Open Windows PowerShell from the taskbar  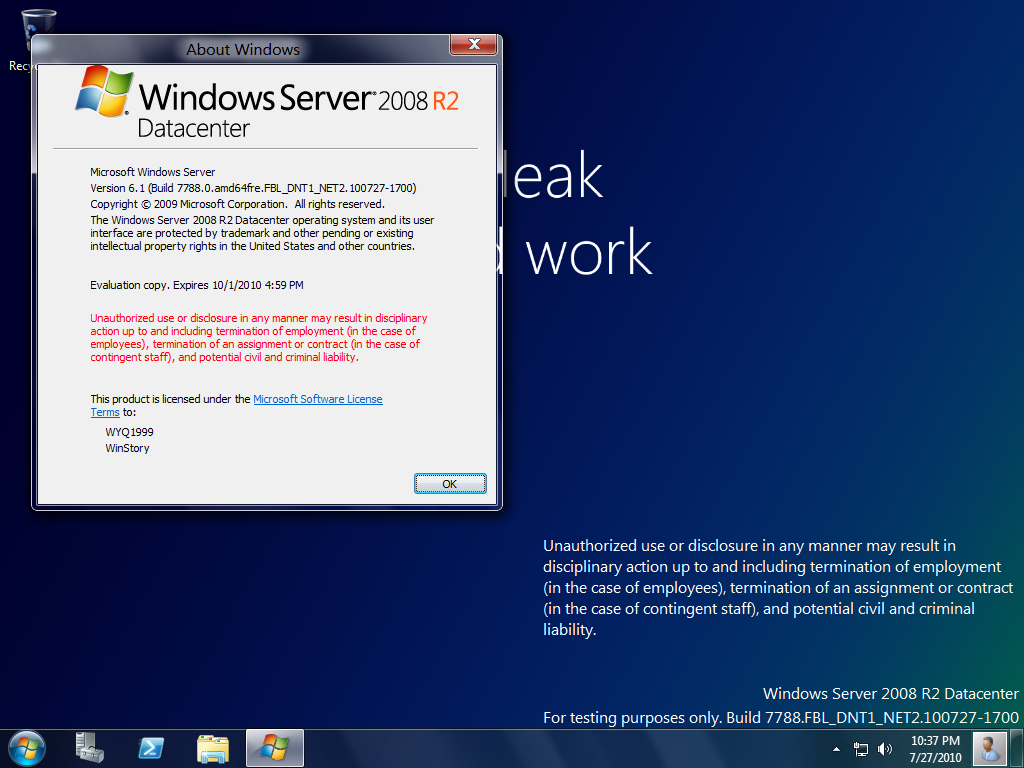click(151, 748)
